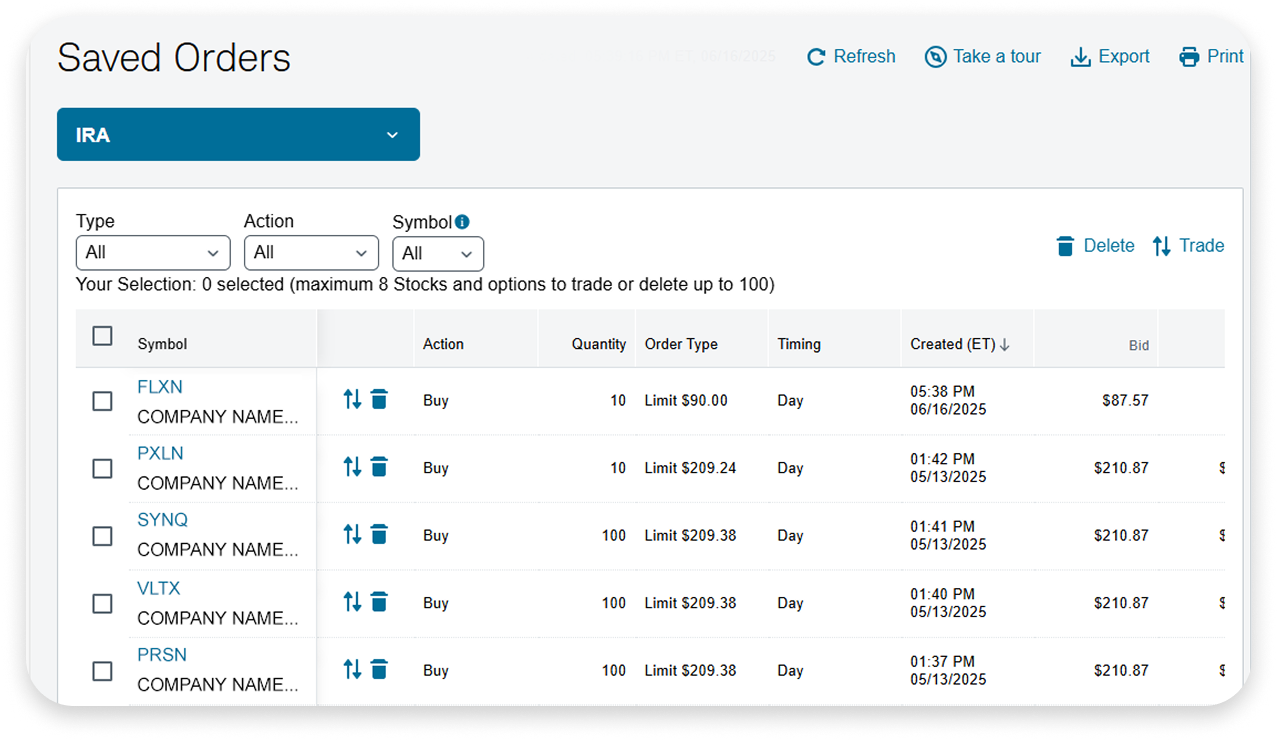Image resolution: width=1277 pixels, height=741 pixels.
Task: Click the $87.57 bid value
Action: click(x=1125, y=401)
